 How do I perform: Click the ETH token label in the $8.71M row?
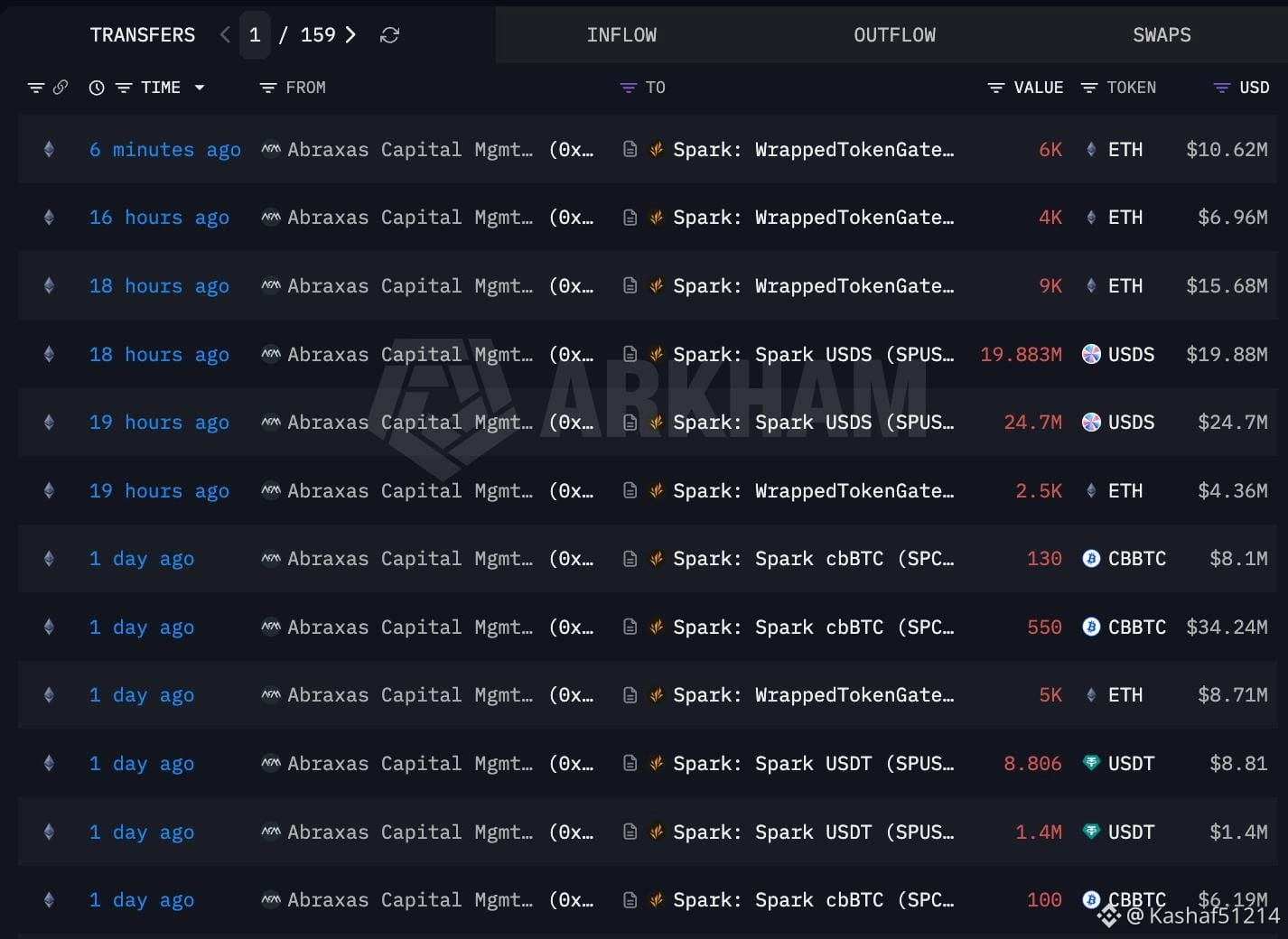[1125, 695]
